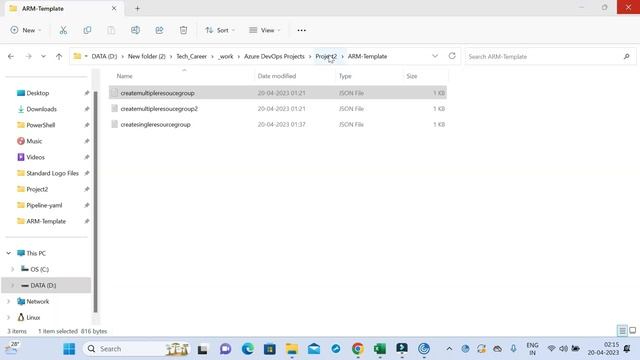Navigate to Tech_Career in breadcrumb
640x360 pixels.
[x=191, y=56]
